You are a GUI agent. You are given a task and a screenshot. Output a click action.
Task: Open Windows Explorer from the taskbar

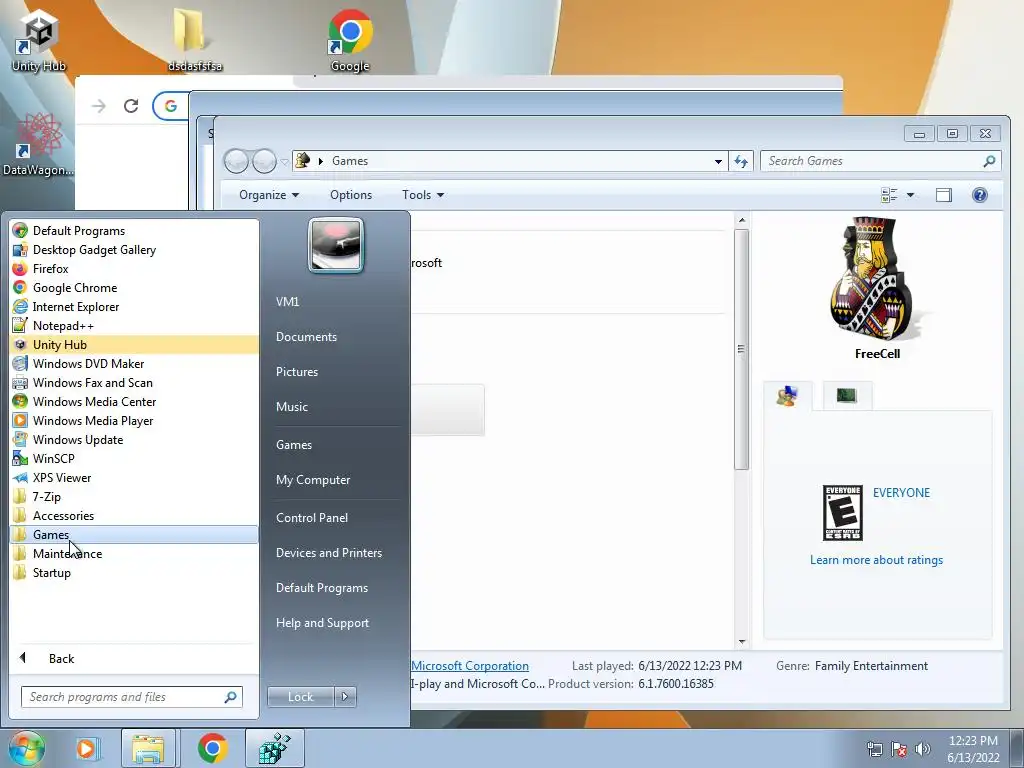pyautogui.click(x=148, y=748)
